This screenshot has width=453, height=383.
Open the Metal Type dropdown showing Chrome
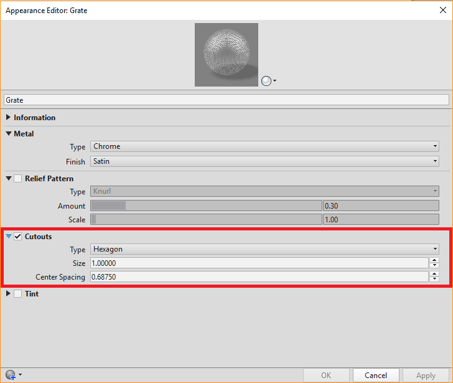pos(265,146)
